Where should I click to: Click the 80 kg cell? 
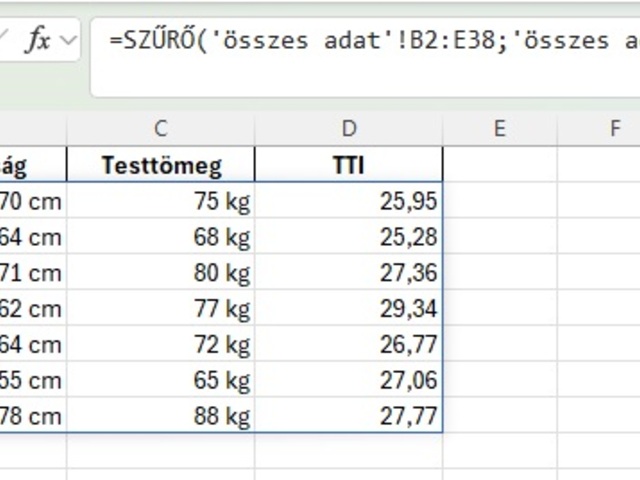[161, 273]
